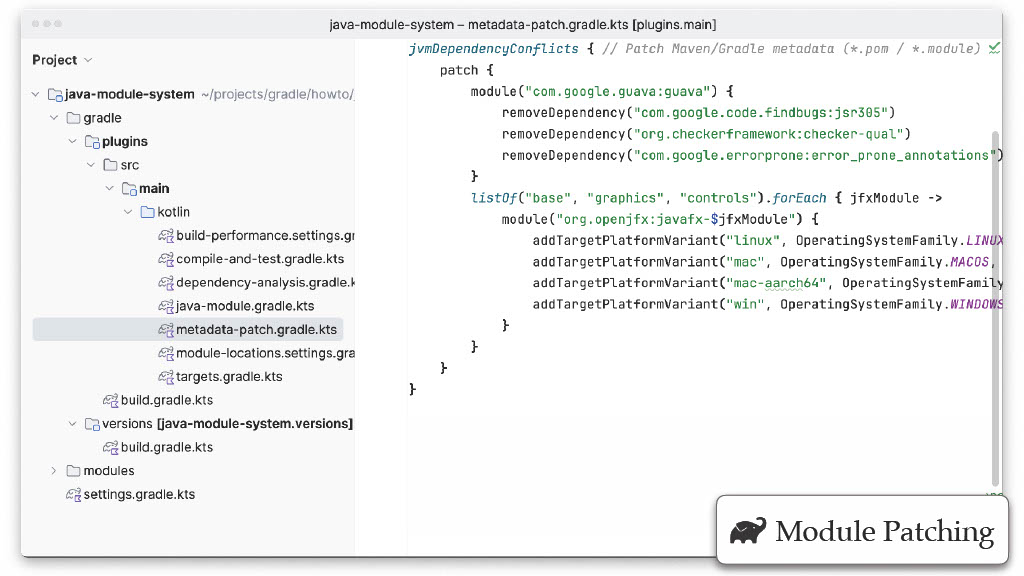The width and height of the screenshot is (1024, 576).
Task: Open module-locations.settings.gradle file
Action: pyautogui.click(x=265, y=353)
